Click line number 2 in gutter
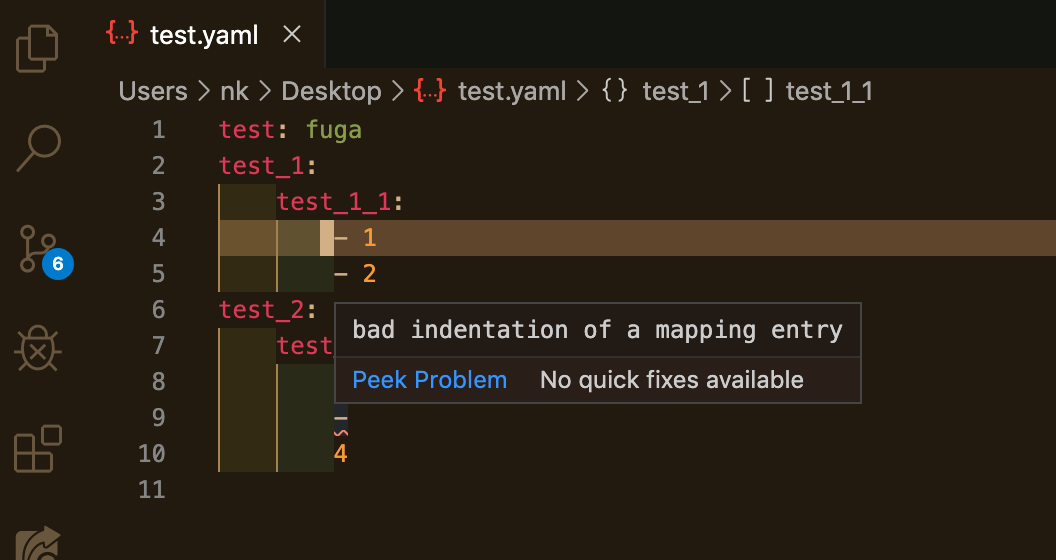Screen dimensions: 1056x560 pyautogui.click(x=158, y=166)
